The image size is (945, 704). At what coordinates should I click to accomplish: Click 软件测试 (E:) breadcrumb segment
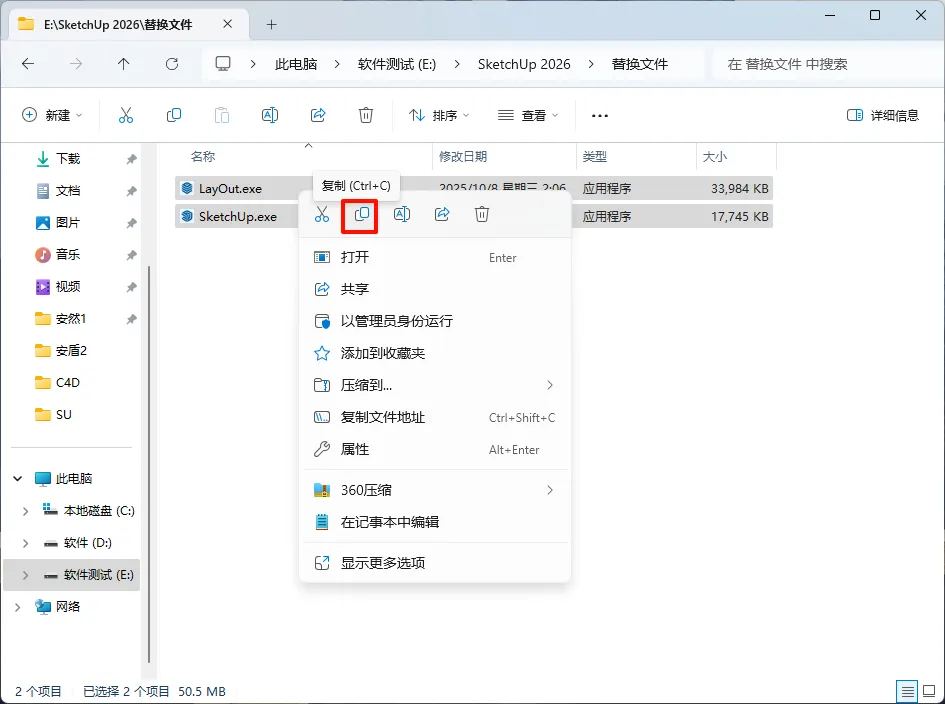(x=397, y=64)
